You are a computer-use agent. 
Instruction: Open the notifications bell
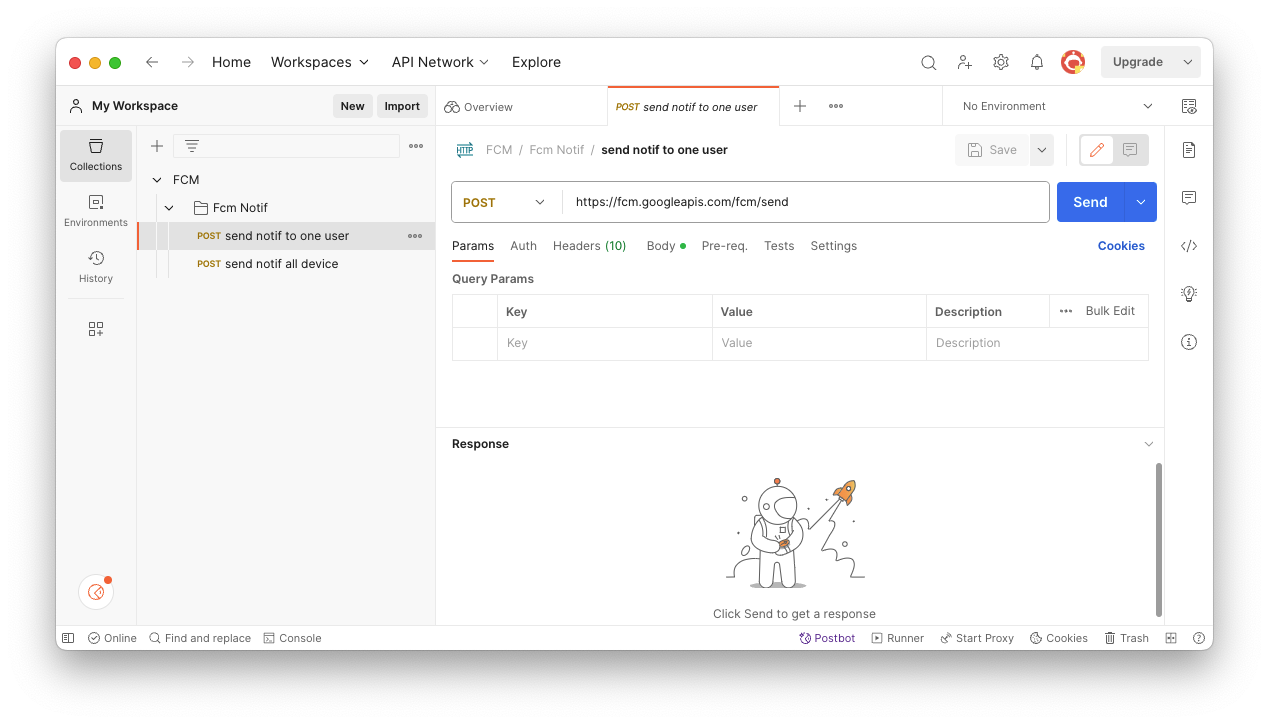coord(1037,62)
